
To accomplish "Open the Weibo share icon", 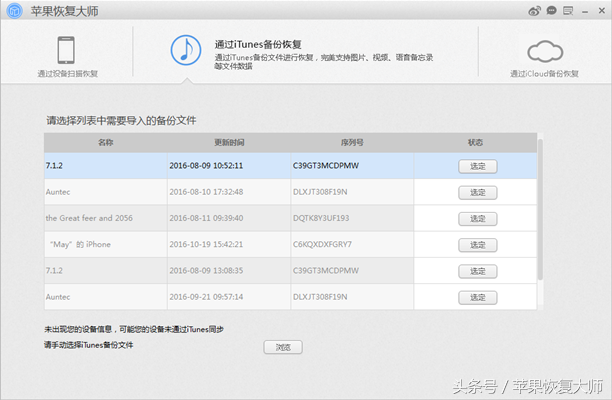I will point(534,11).
